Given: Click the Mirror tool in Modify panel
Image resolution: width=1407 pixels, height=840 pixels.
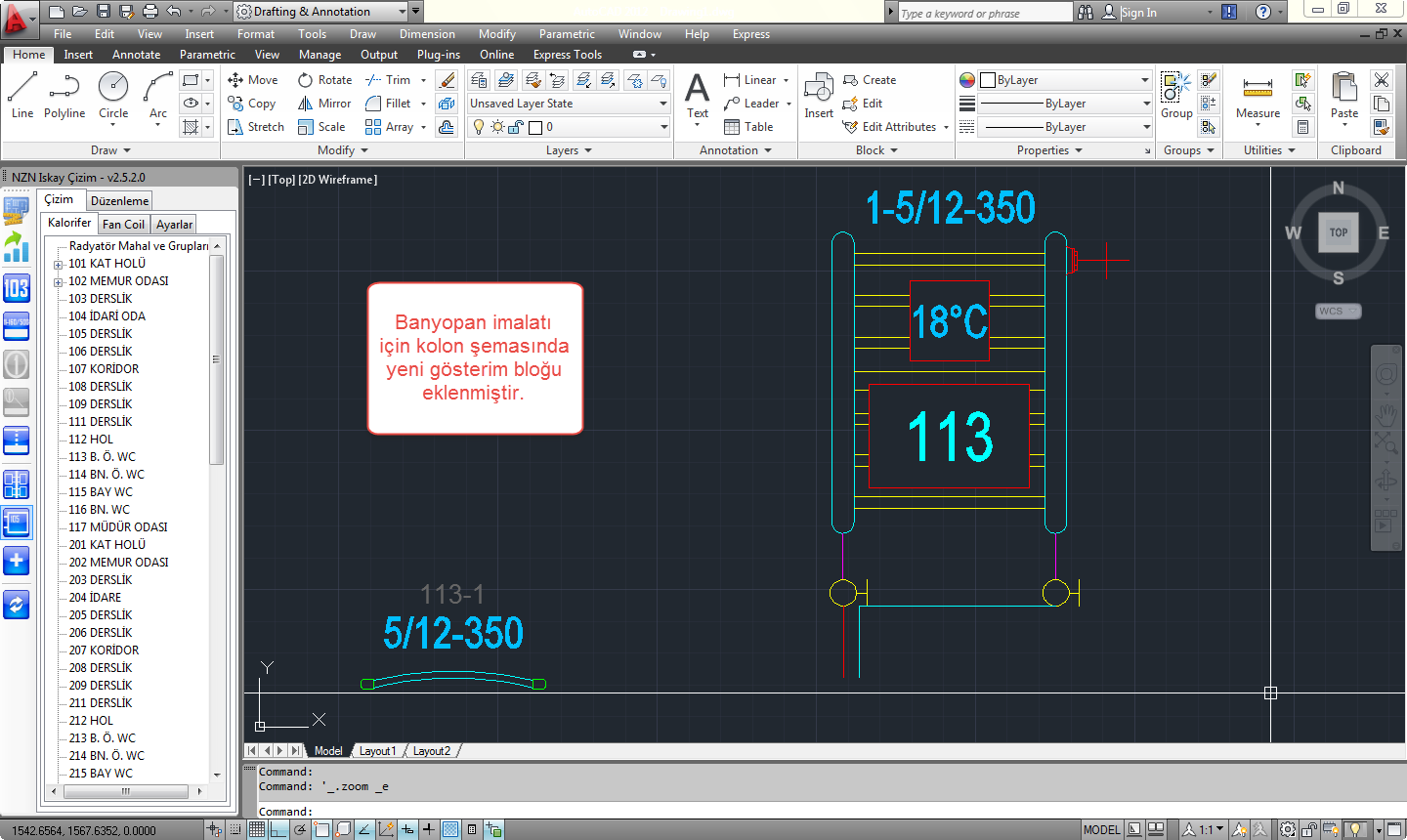Looking at the screenshot, I should 324,104.
